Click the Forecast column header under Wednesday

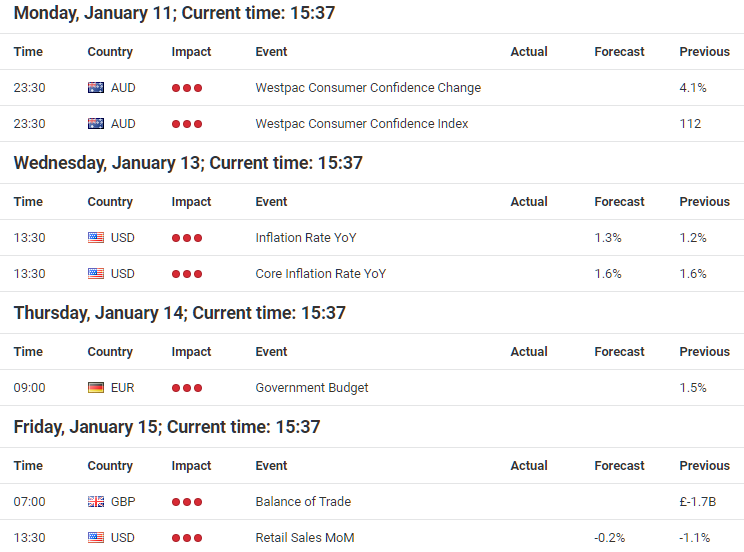point(619,202)
